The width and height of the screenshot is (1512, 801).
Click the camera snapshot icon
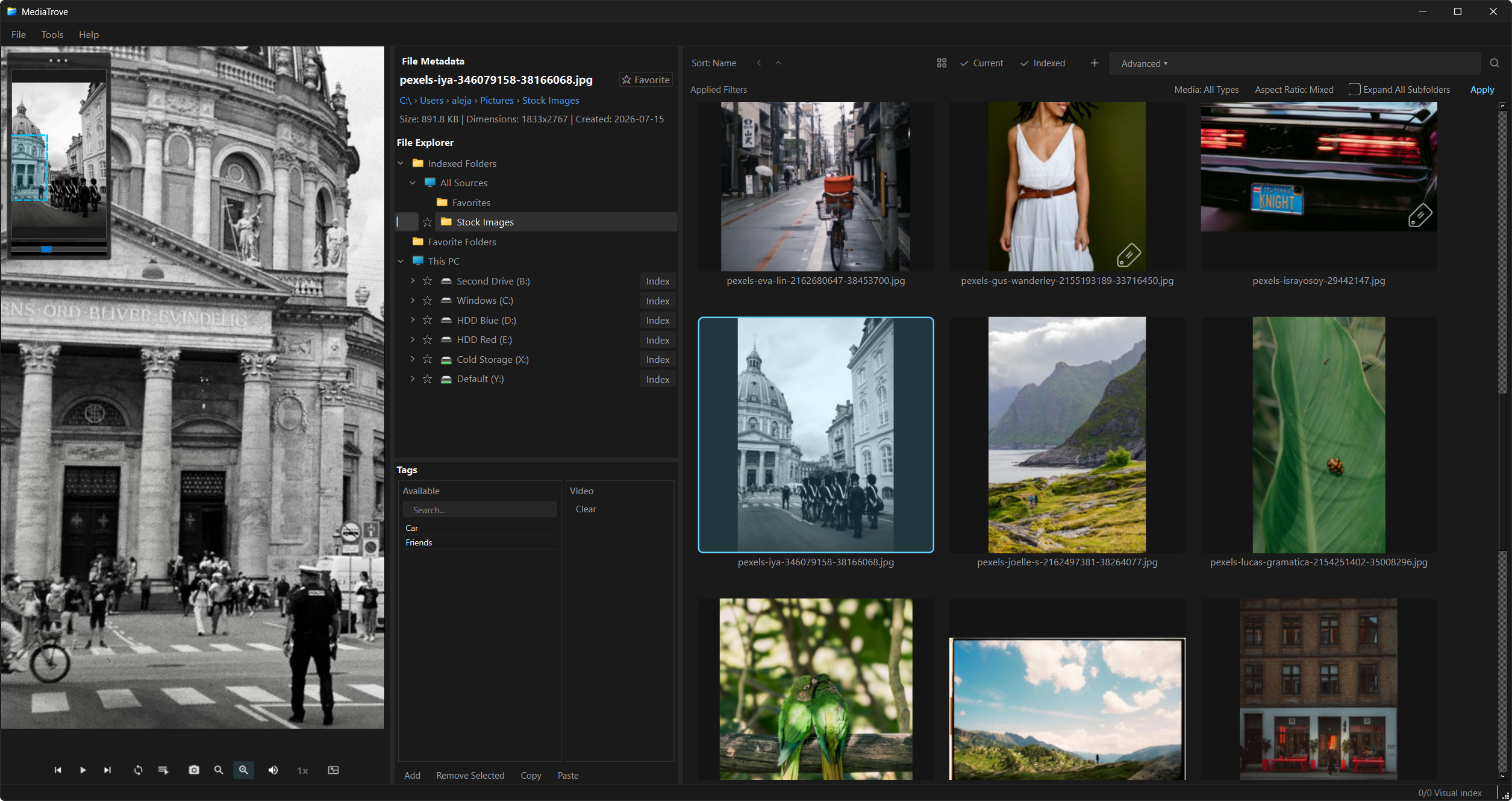click(193, 770)
